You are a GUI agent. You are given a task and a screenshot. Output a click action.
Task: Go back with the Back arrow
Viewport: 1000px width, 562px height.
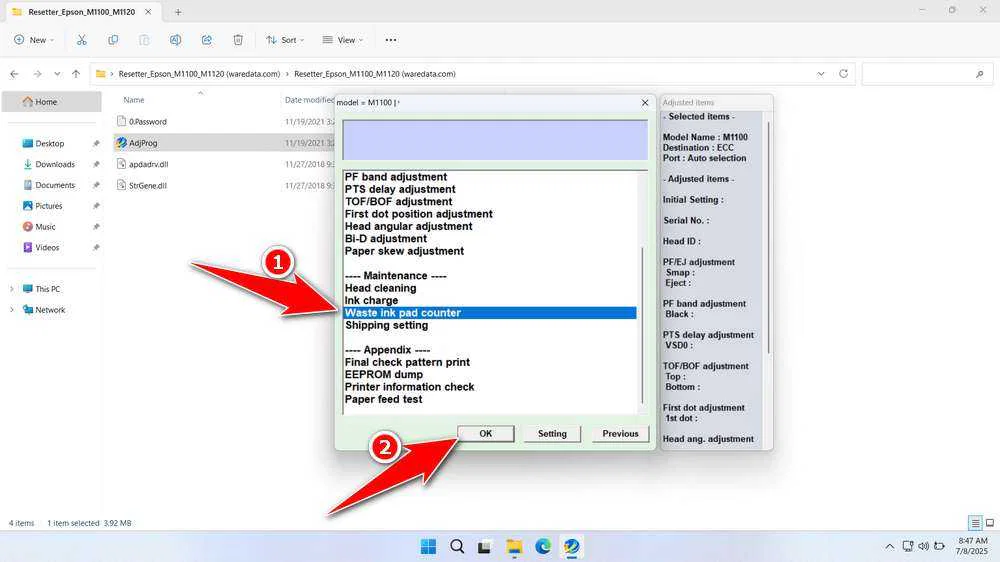point(14,74)
